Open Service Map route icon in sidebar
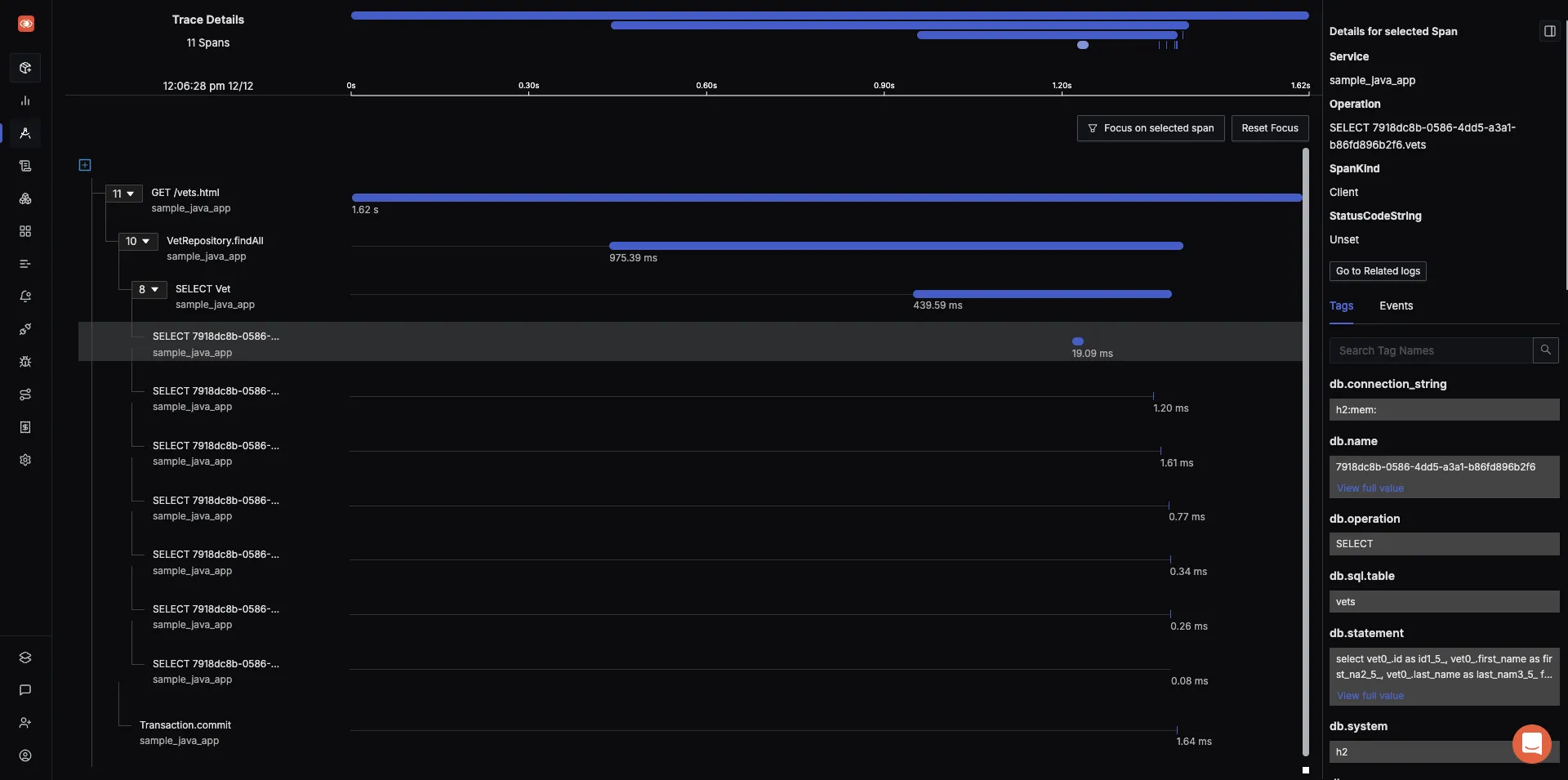1568x780 pixels. [x=25, y=394]
